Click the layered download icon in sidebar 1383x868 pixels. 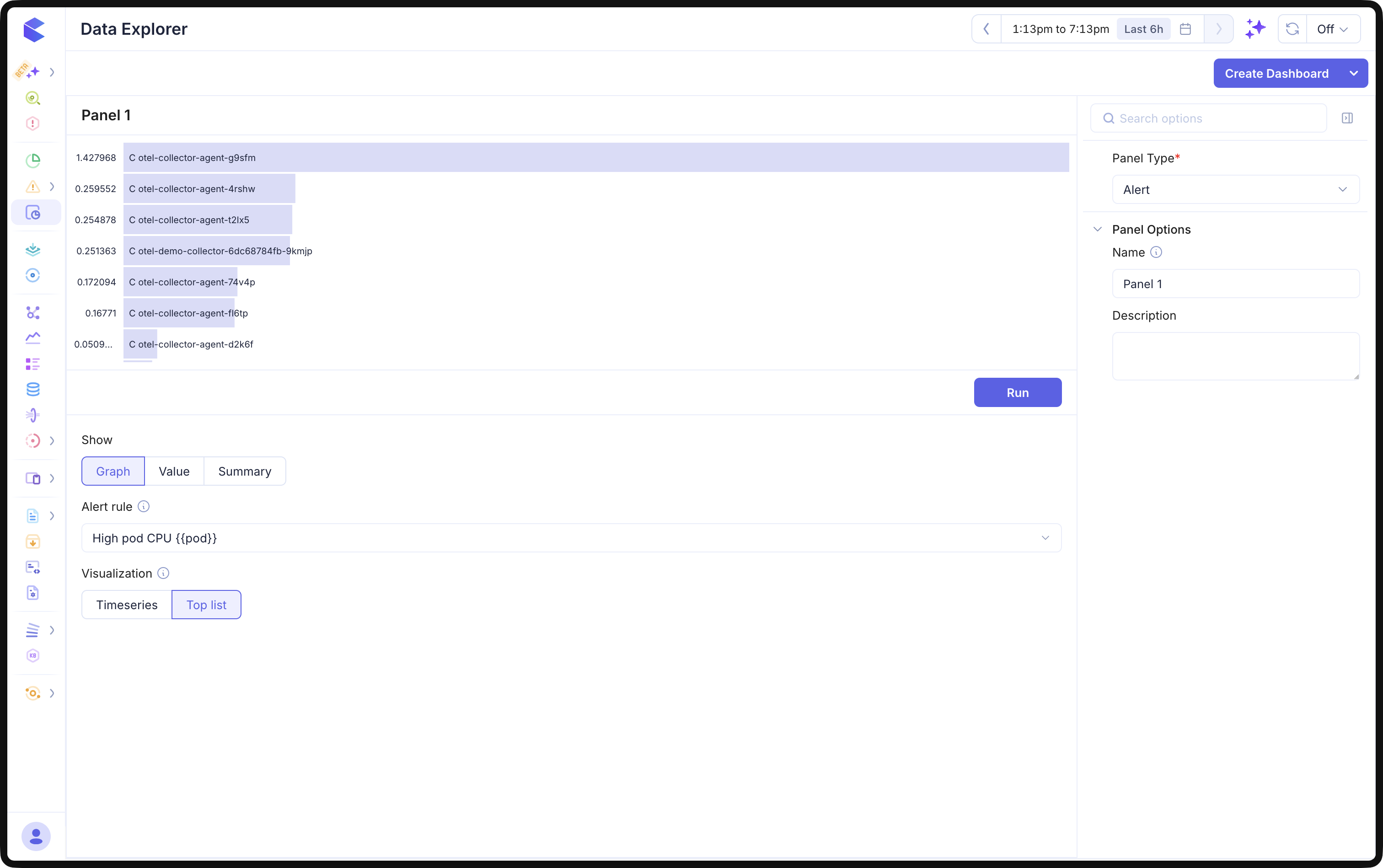[33, 250]
